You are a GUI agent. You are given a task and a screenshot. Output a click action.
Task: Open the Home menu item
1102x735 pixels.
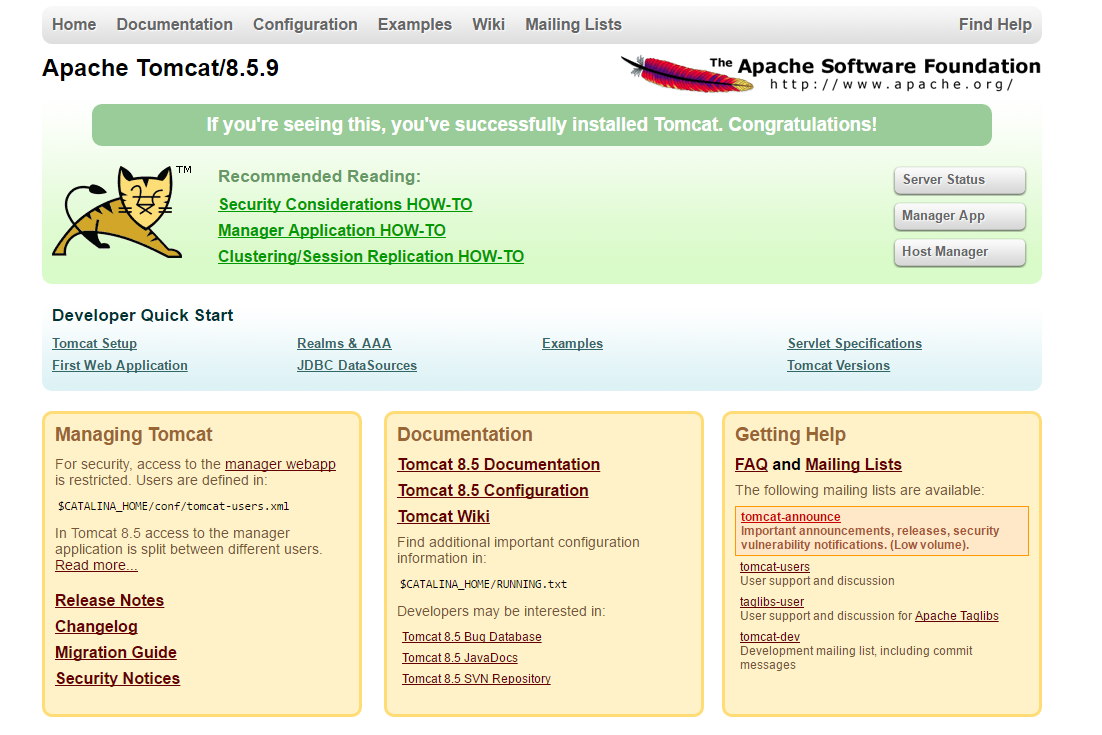[74, 25]
